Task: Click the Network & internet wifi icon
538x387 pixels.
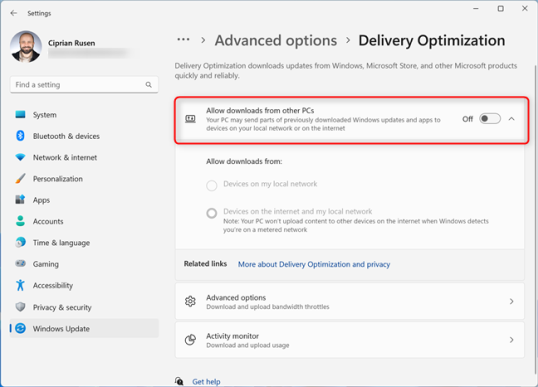Action: pyautogui.click(x=20, y=157)
